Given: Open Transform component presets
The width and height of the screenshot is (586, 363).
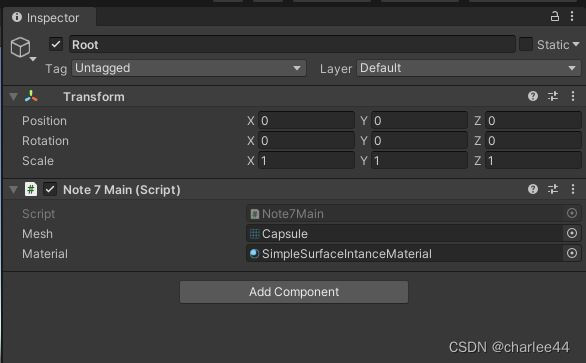Looking at the screenshot, I should (x=553, y=96).
